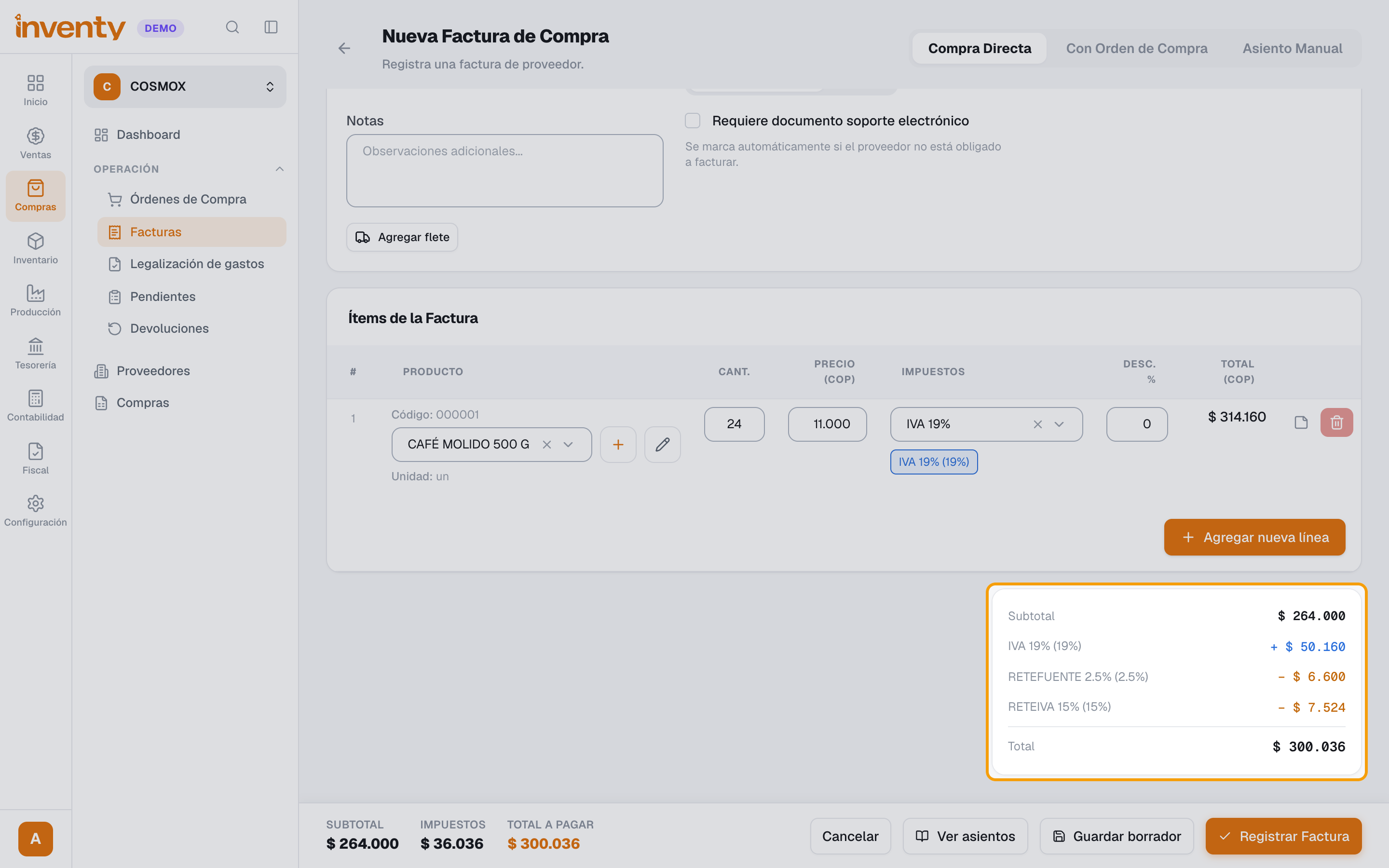This screenshot has width=1389, height=868.
Task: Expand the IVA 19% tax dropdown
Action: pos(1059,424)
